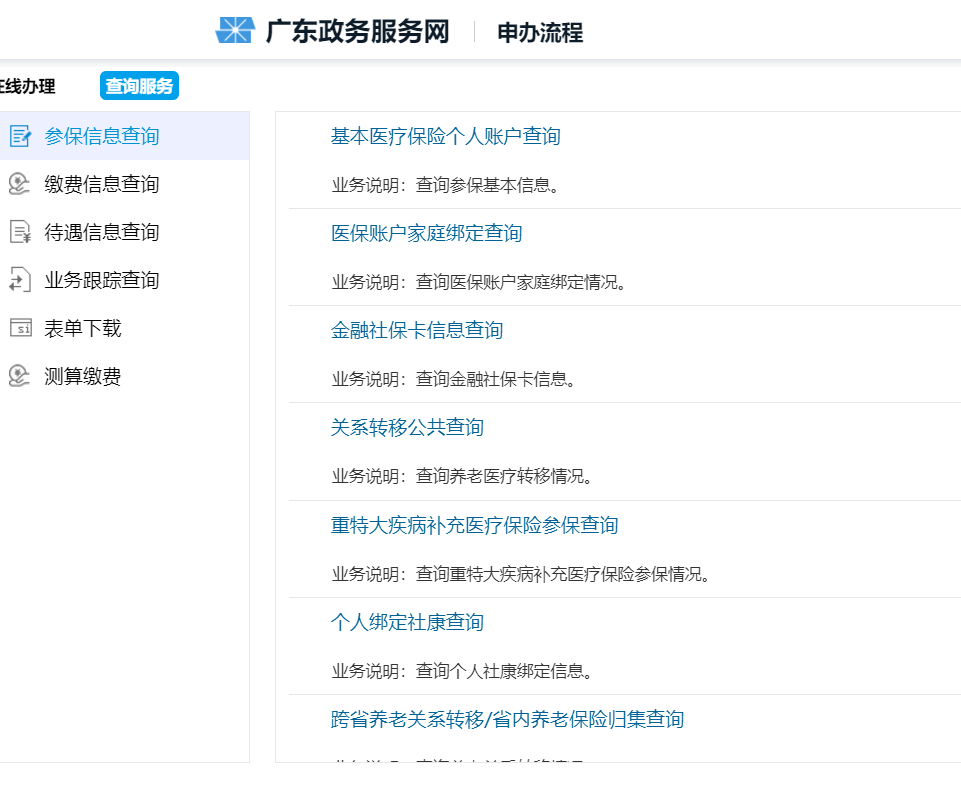The width and height of the screenshot is (961, 786).
Task: Click the 待遇信息查询 document icon
Action: tap(20, 232)
